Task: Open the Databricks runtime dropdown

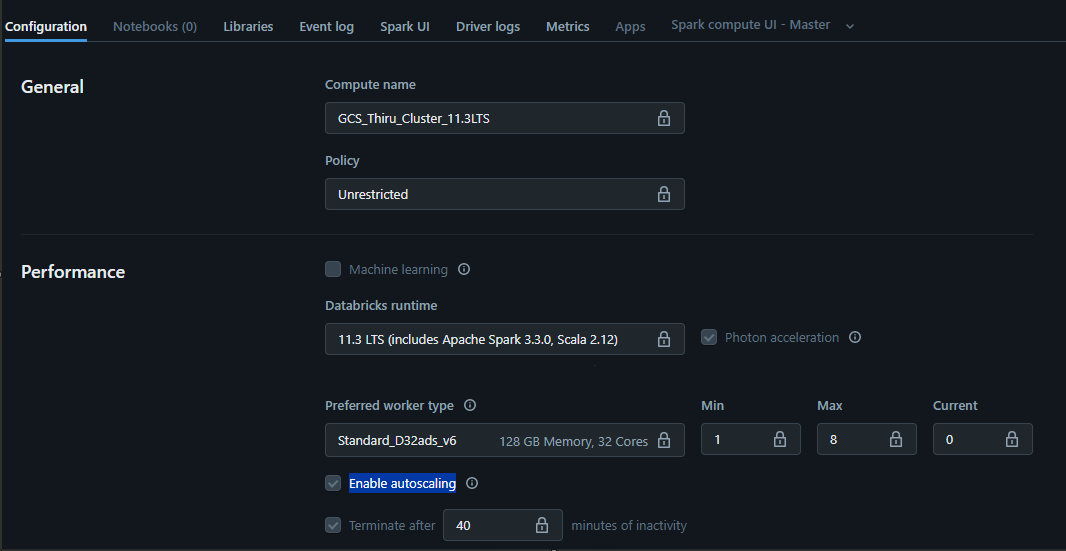Action: [x=504, y=339]
